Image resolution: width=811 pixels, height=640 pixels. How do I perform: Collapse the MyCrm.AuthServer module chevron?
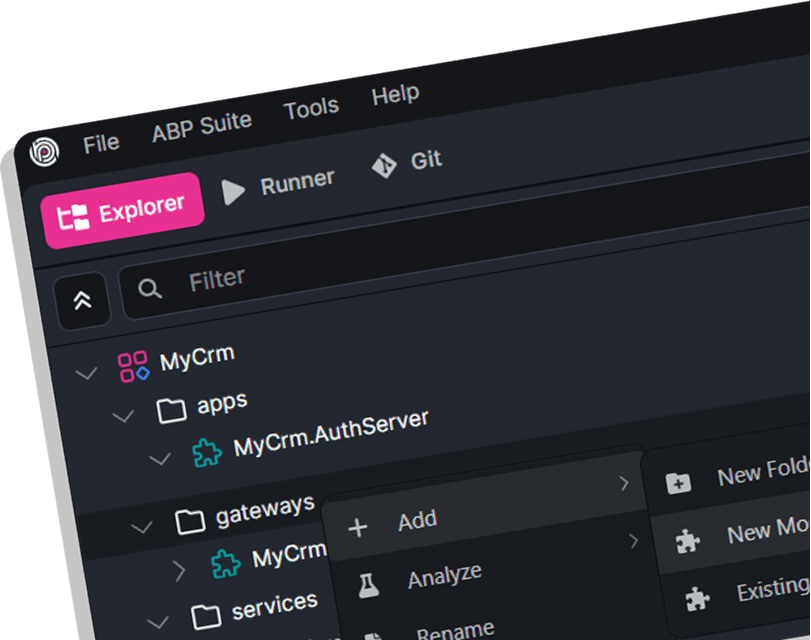click(160, 458)
